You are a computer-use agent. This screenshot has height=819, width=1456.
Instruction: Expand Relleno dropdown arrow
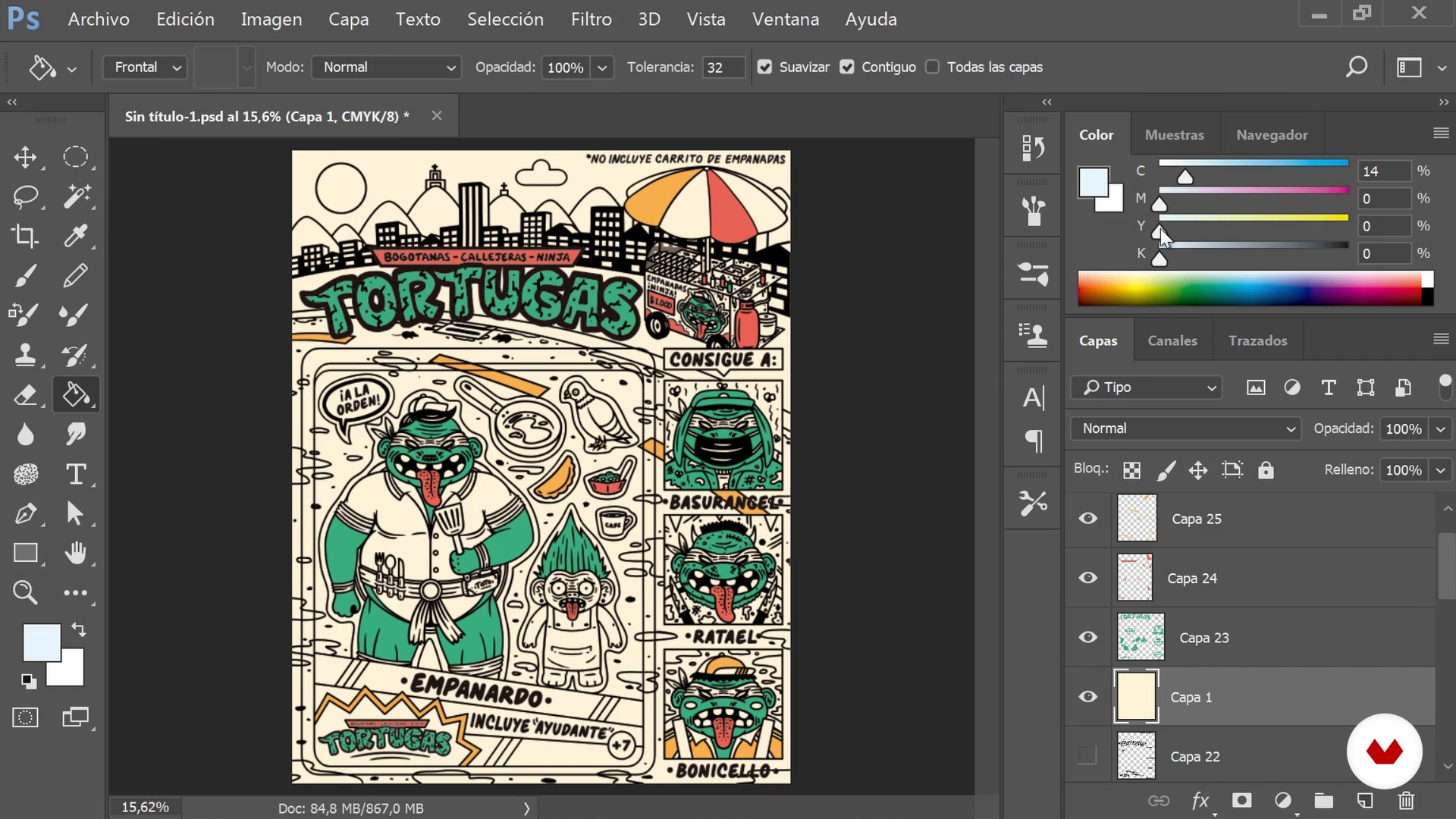click(1440, 470)
